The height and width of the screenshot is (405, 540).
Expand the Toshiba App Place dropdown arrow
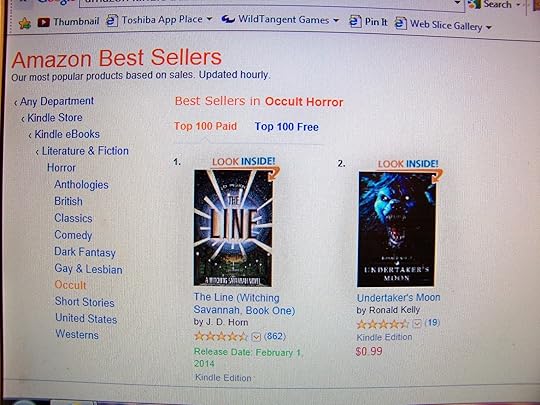point(209,19)
